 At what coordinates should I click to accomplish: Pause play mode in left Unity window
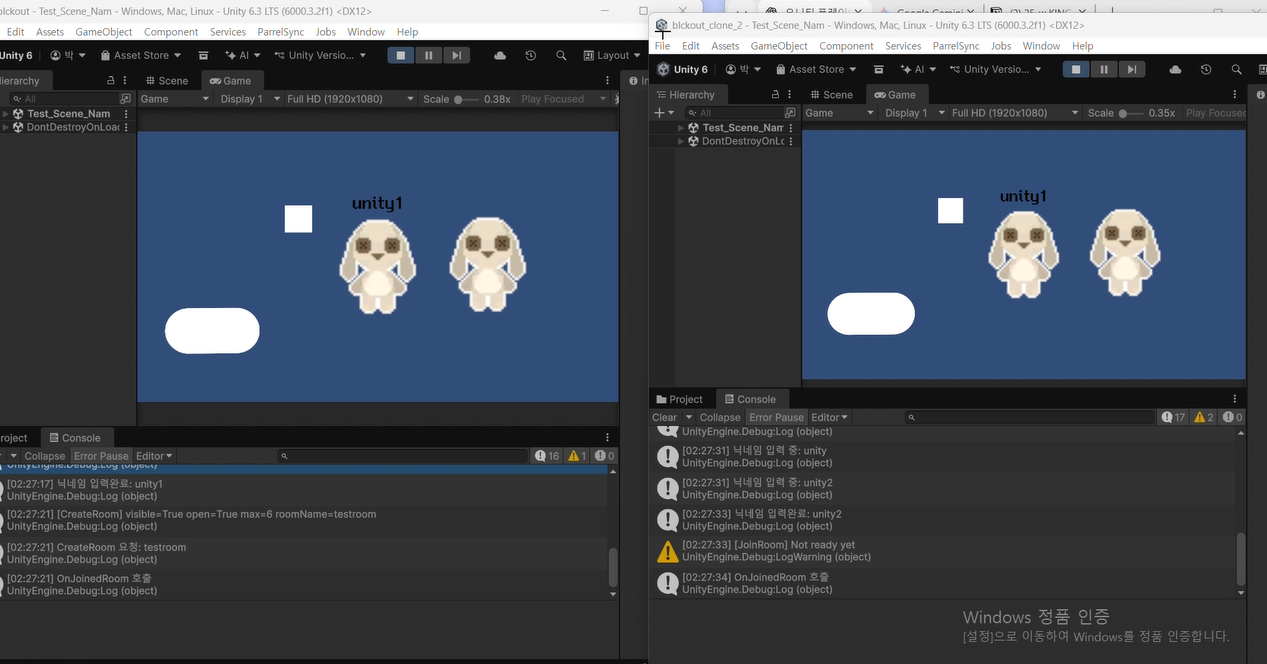coord(429,56)
